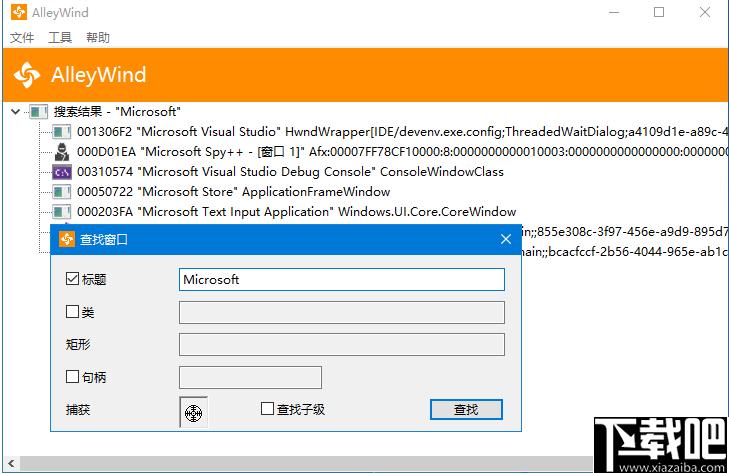Click the Debug Console window icon
Viewport: 729px width, 473px height.
[x=61, y=172]
